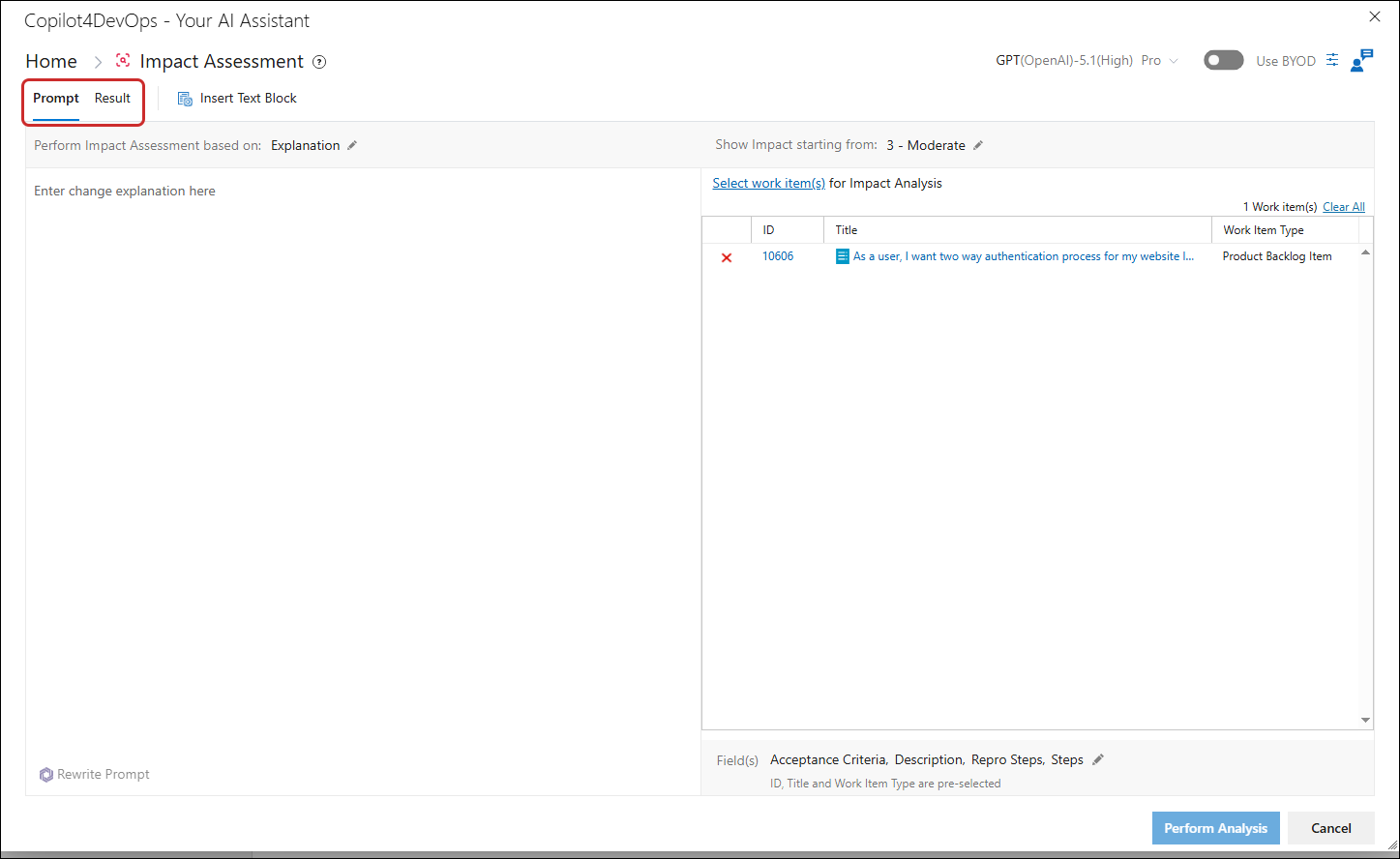Click the Cancel button

point(1330,828)
